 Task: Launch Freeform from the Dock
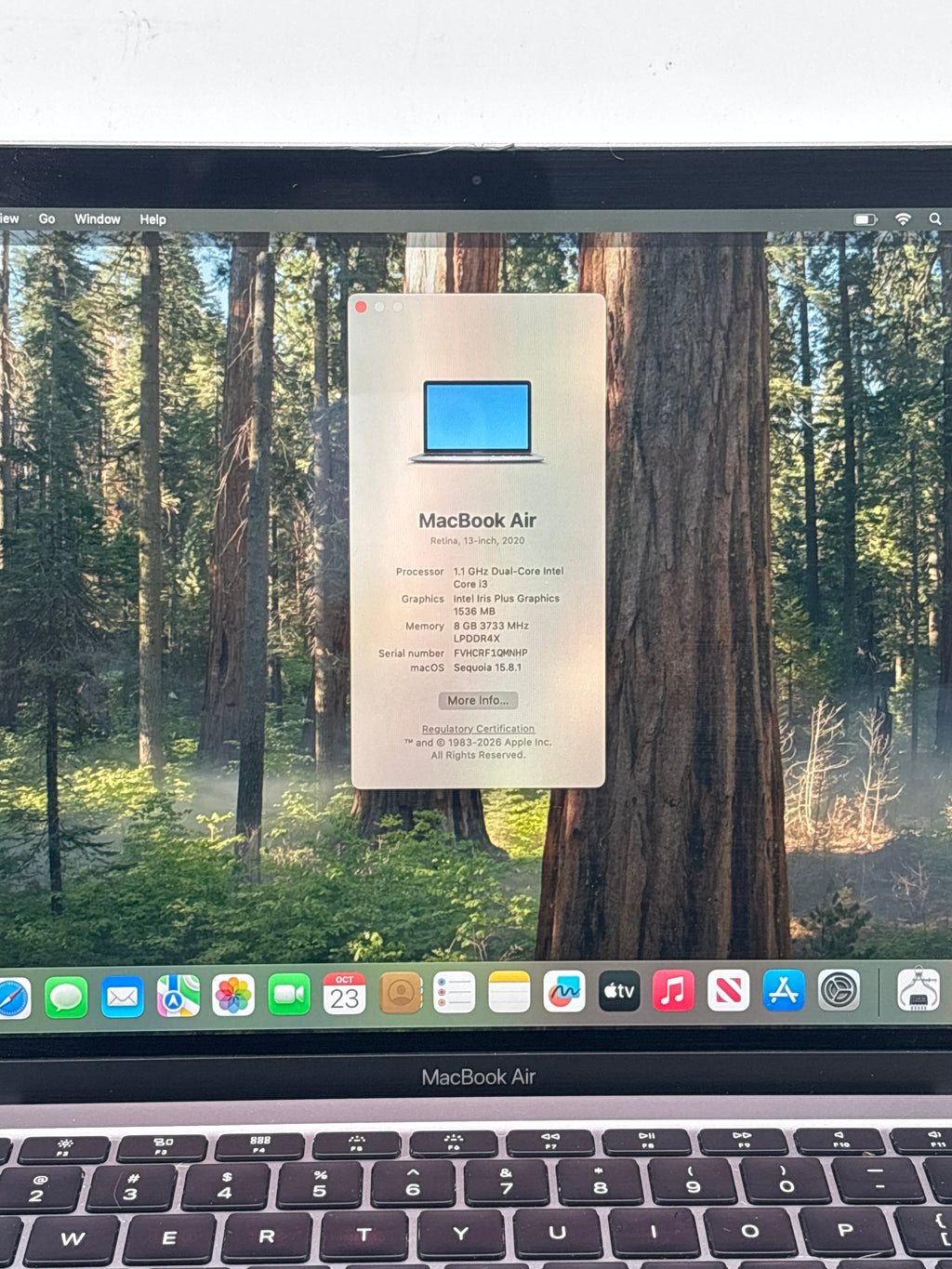coord(564,991)
